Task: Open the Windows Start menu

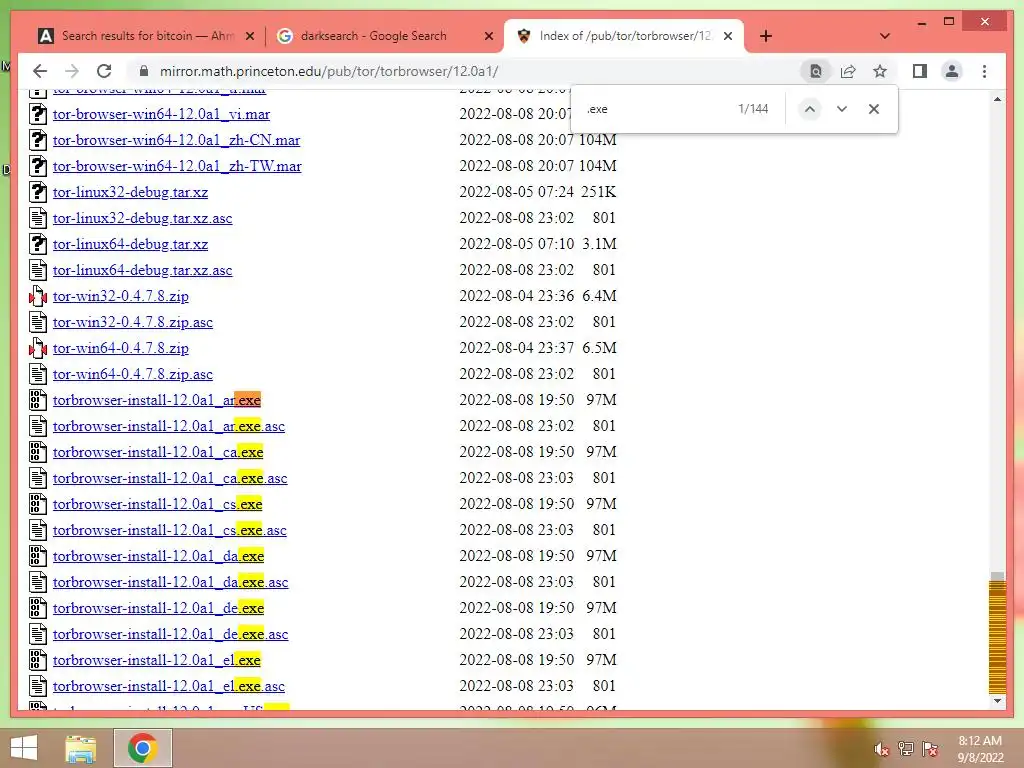Action: coord(24,748)
